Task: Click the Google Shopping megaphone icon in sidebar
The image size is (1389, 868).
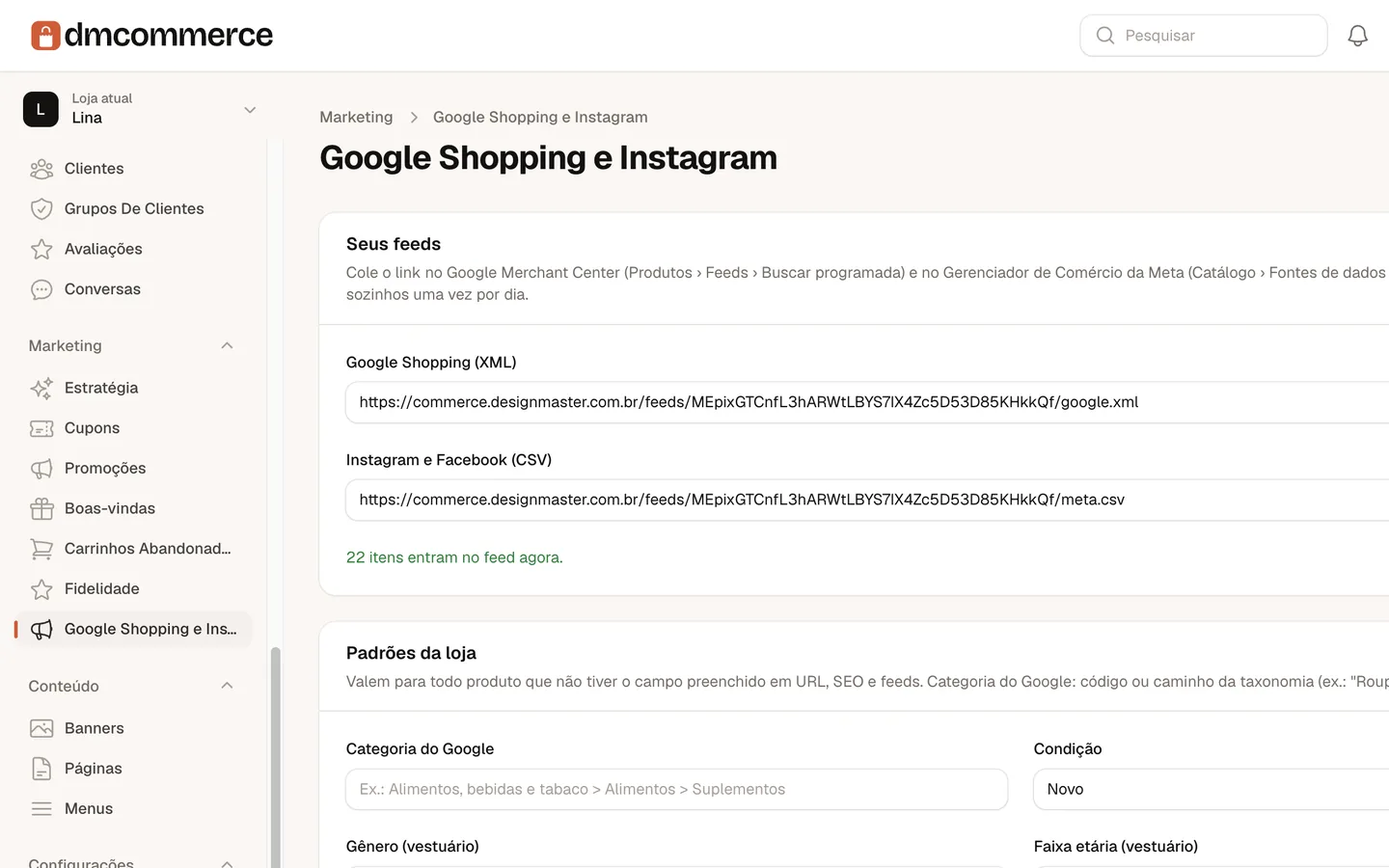Action: pos(41,630)
